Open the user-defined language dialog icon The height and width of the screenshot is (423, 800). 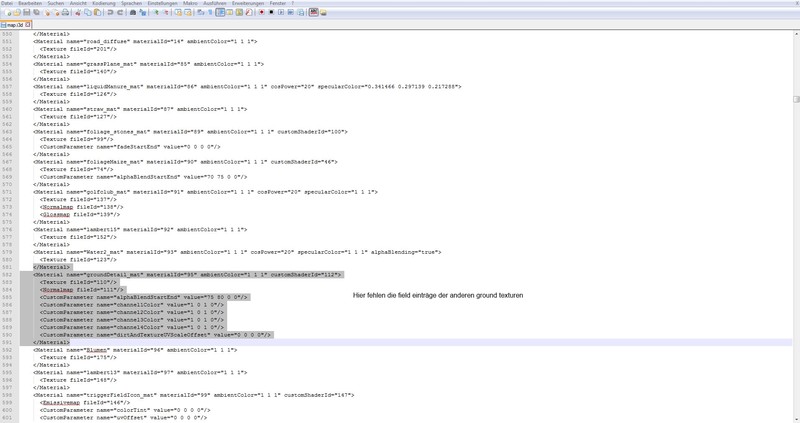230,12
